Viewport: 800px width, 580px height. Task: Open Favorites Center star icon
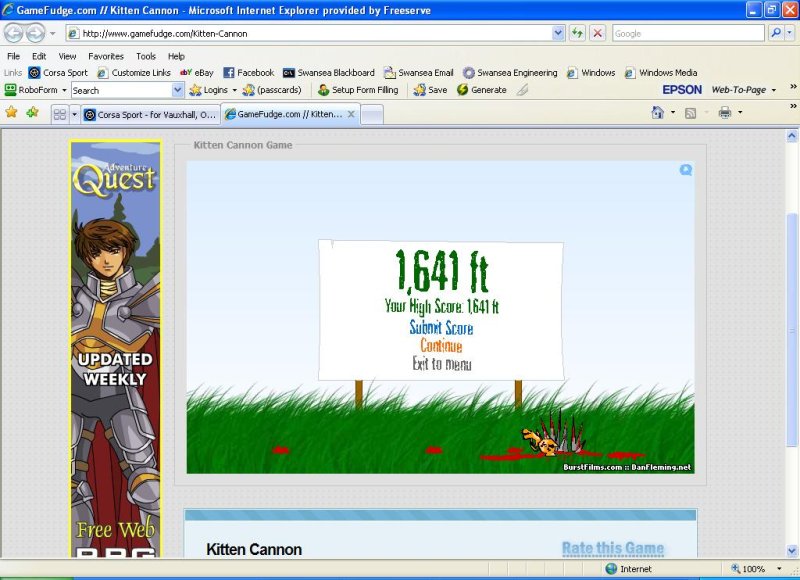click(x=12, y=113)
